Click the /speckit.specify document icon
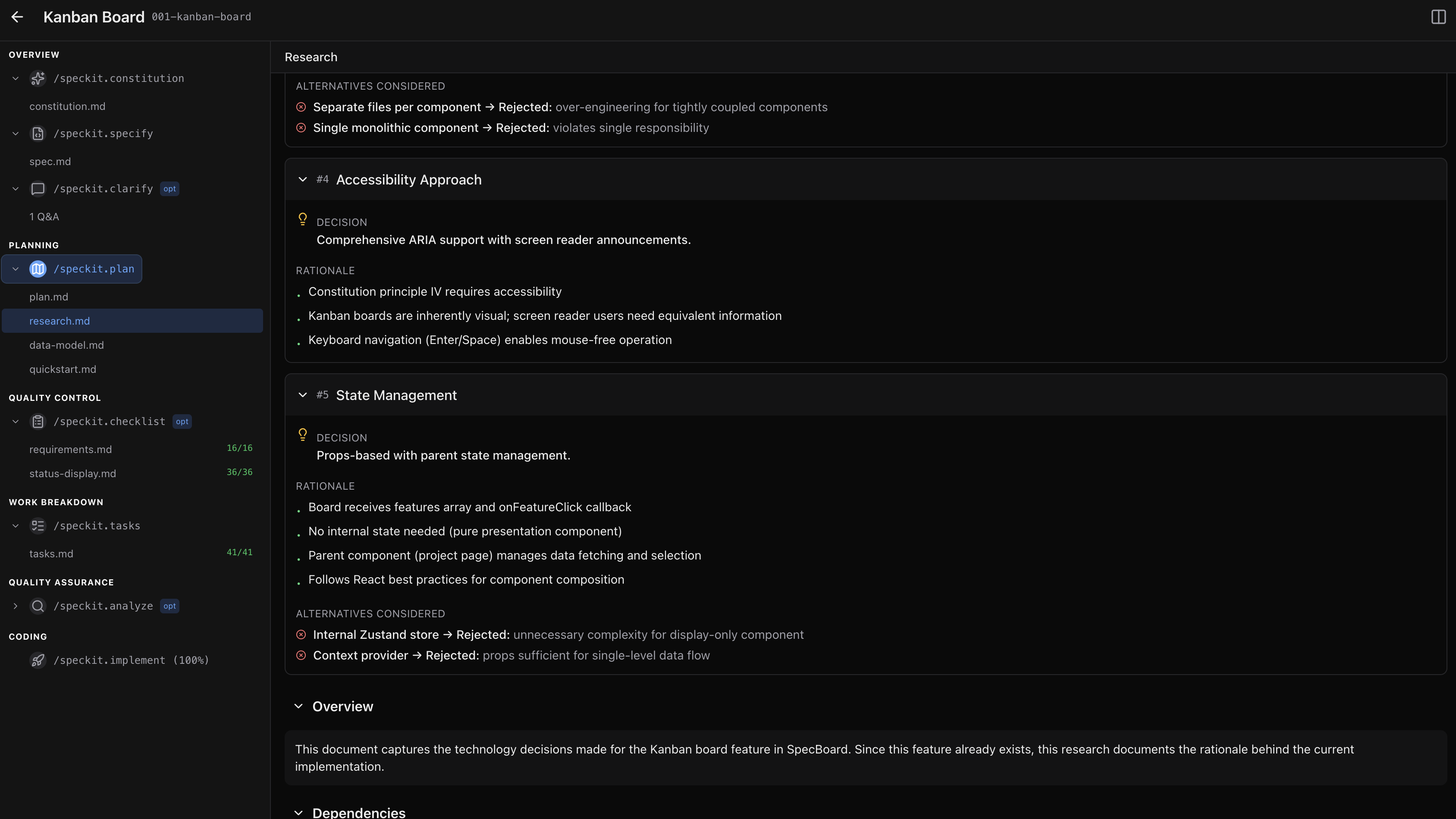 tap(38, 133)
